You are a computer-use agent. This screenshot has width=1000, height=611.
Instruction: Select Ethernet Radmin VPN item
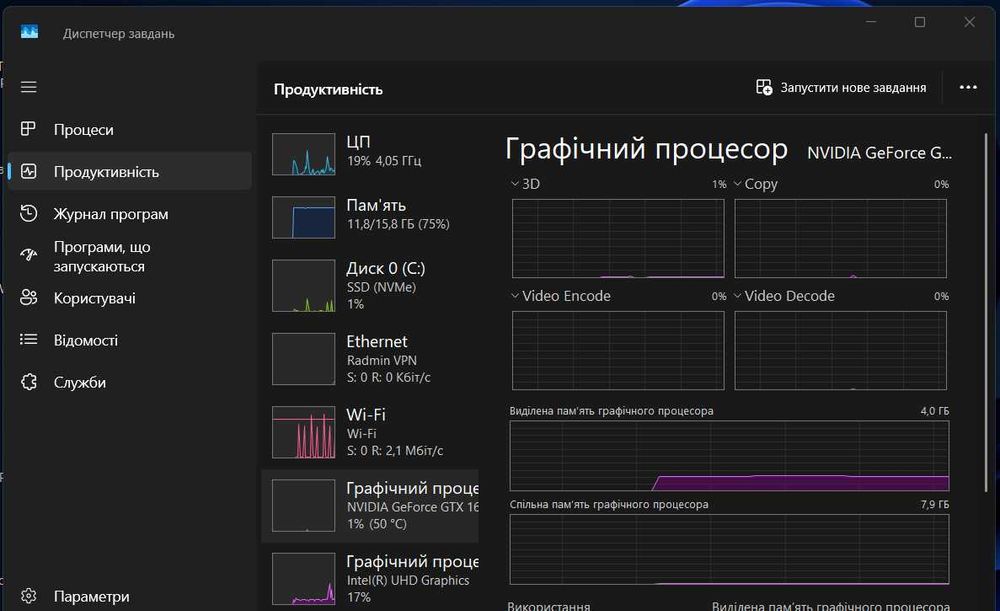click(x=370, y=359)
